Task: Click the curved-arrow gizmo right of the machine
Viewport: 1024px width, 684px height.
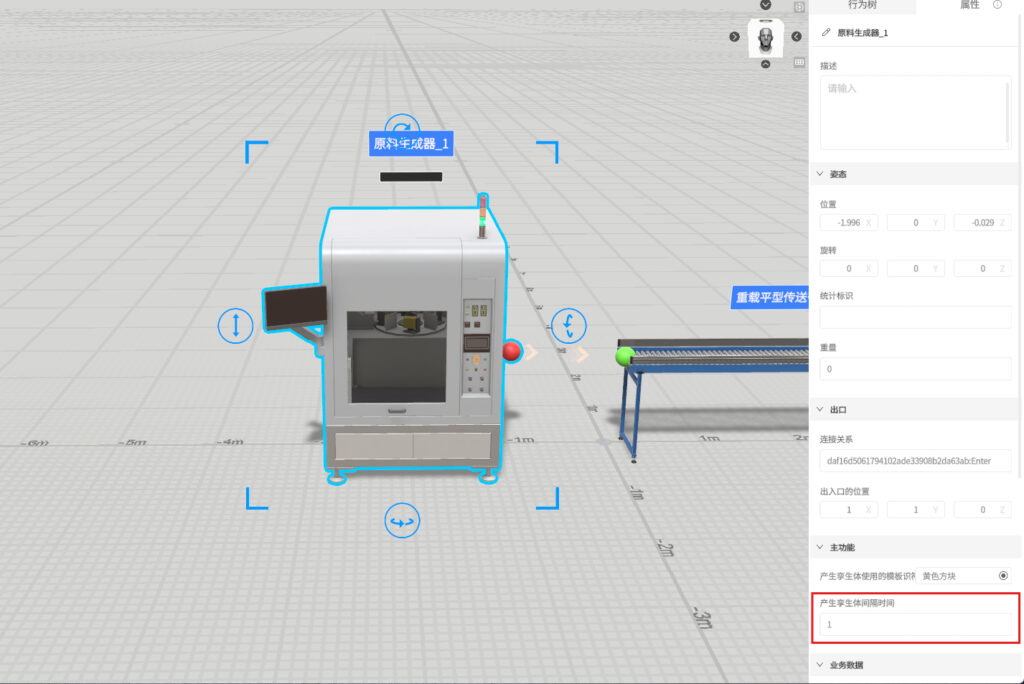Action: (x=569, y=325)
